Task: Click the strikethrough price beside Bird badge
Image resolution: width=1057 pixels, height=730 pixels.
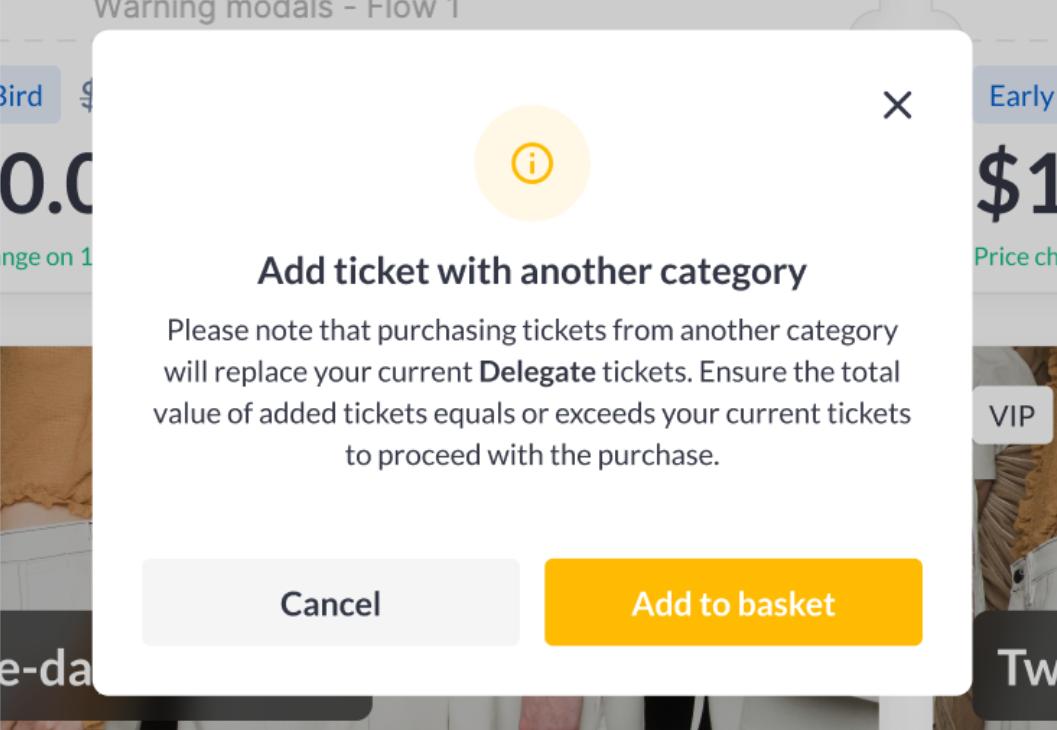Action: pyautogui.click(x=86, y=96)
